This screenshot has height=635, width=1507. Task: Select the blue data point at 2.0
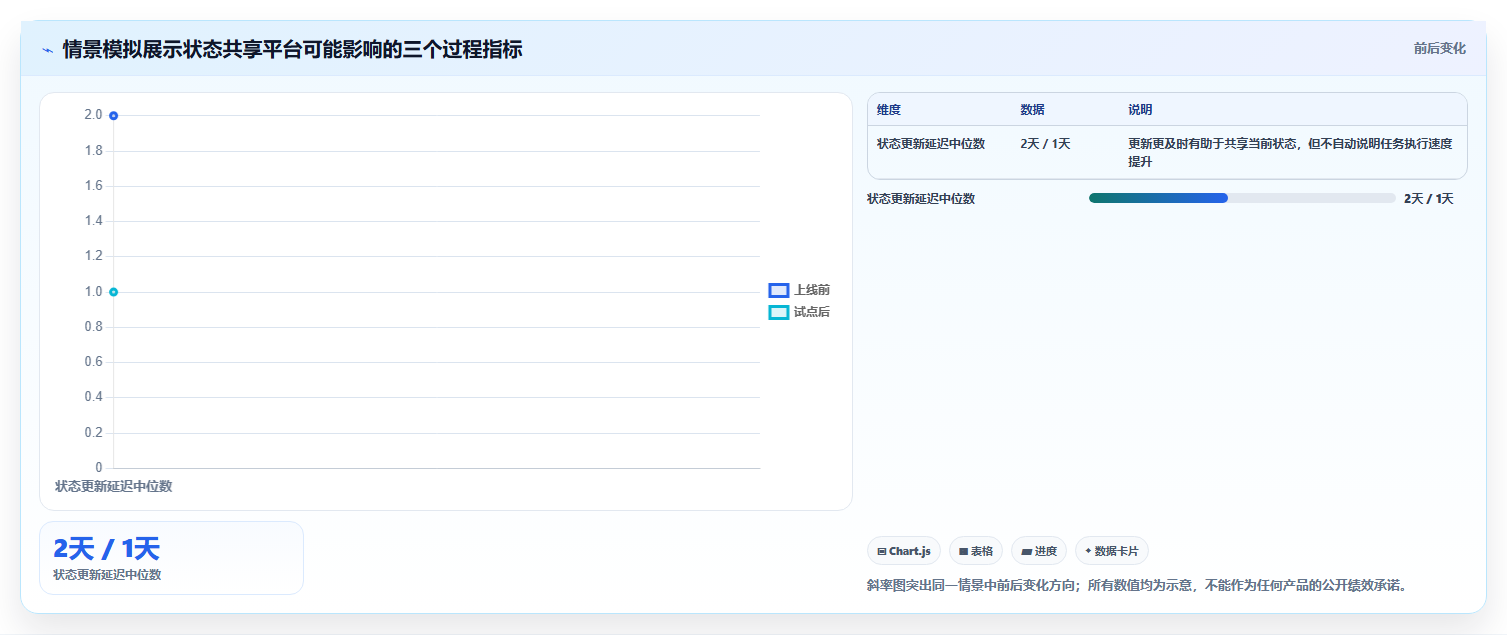114,116
